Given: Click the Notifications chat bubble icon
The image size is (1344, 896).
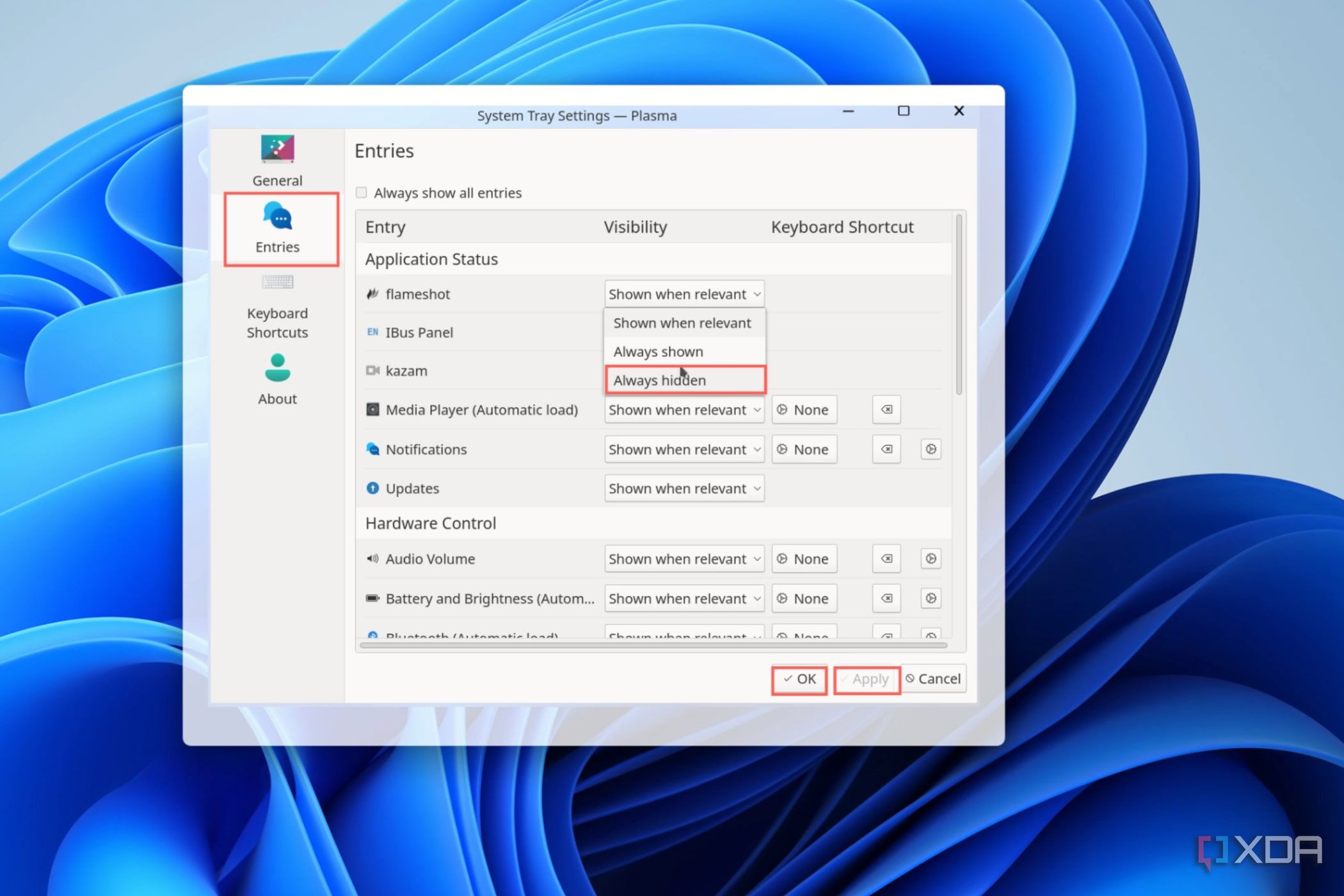Looking at the screenshot, I should click(x=373, y=449).
